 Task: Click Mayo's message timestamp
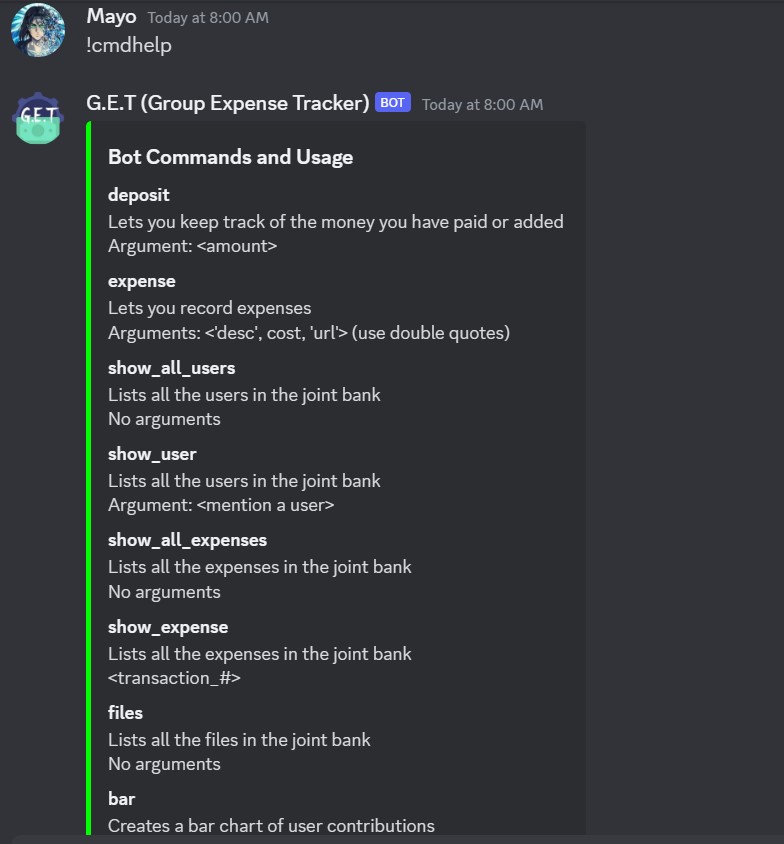pos(208,18)
